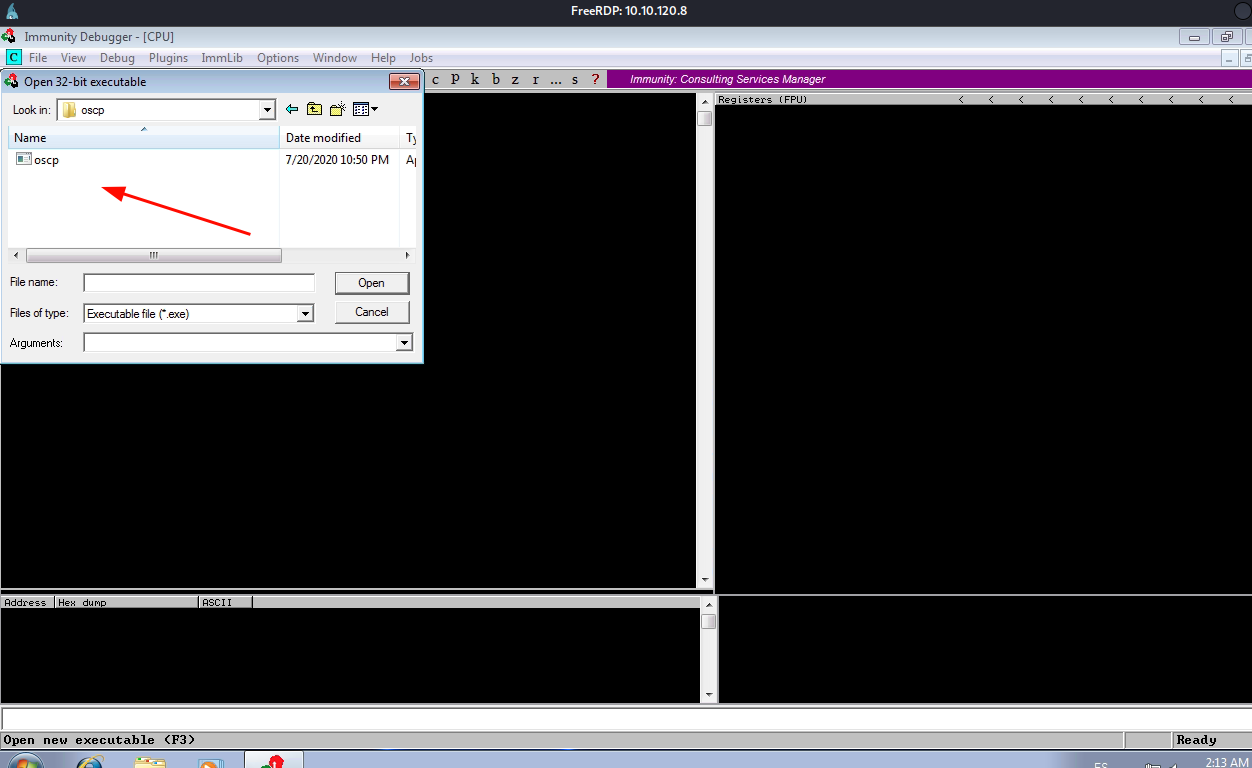Click disassembly pane scroll-up arrow
Screen dimensions: 1252x768
click(x=705, y=100)
